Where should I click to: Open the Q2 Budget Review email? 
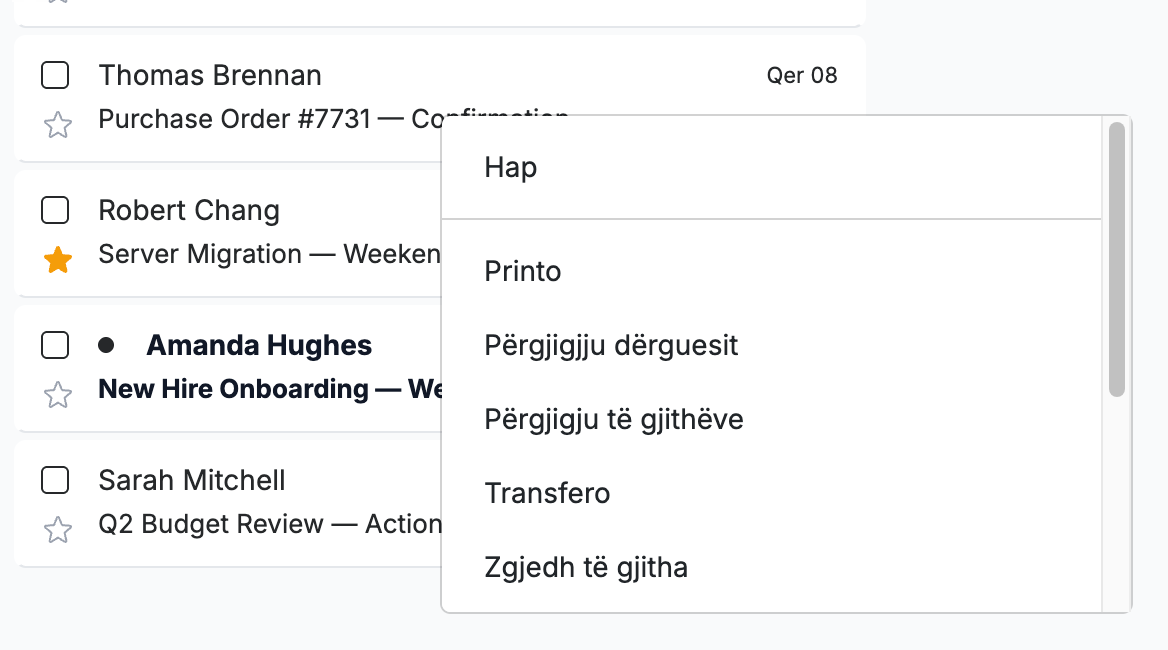(270, 524)
